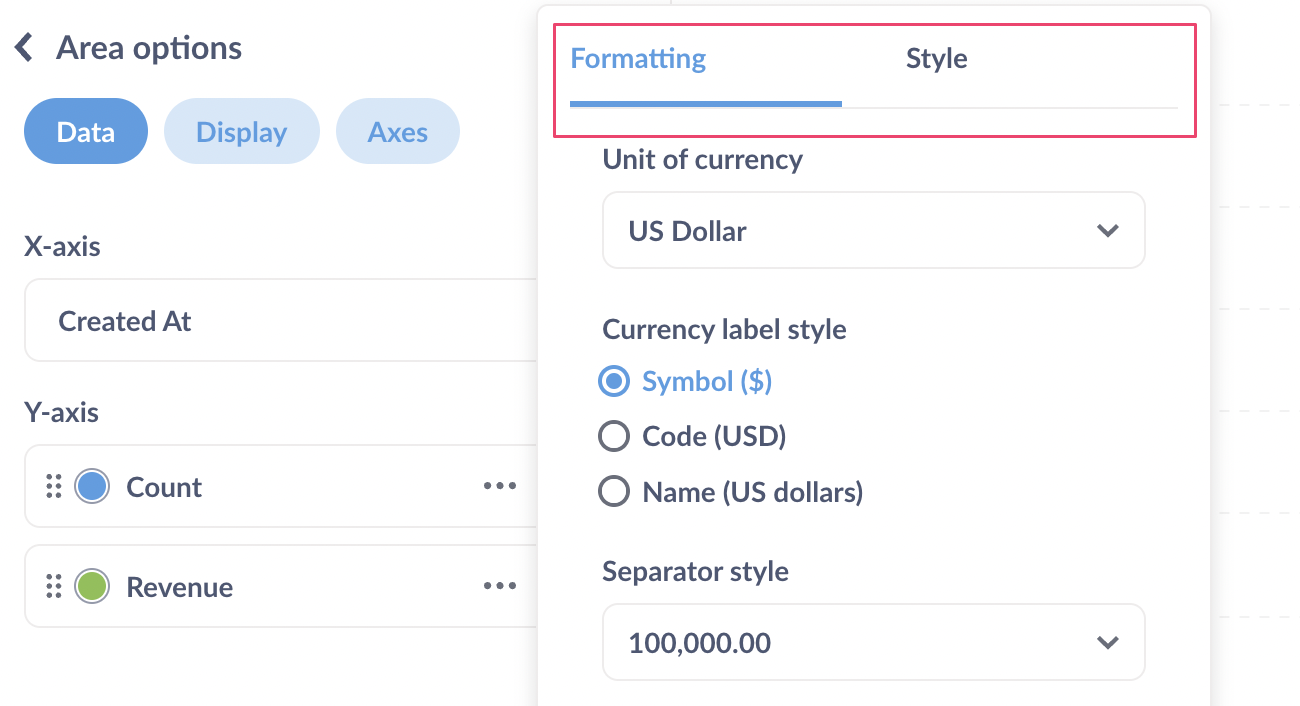Click the chevron on Separator style
The image size is (1300, 706).
pyautogui.click(x=1107, y=642)
